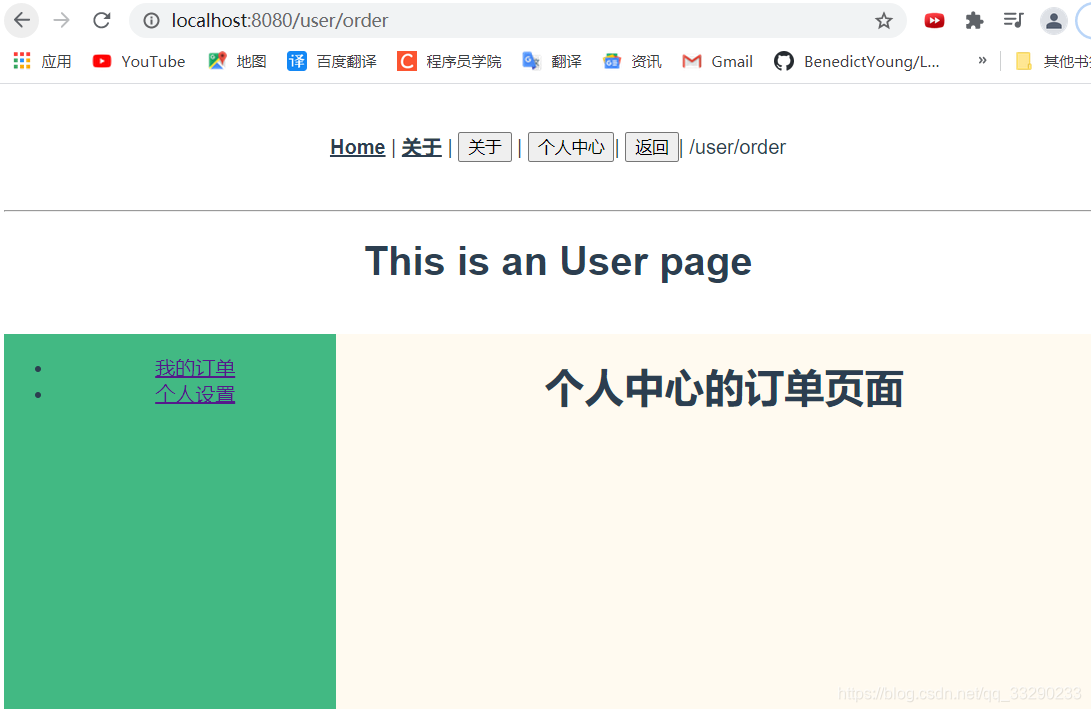
Task: Open the 个人设置 sidebar link
Action: (195, 394)
